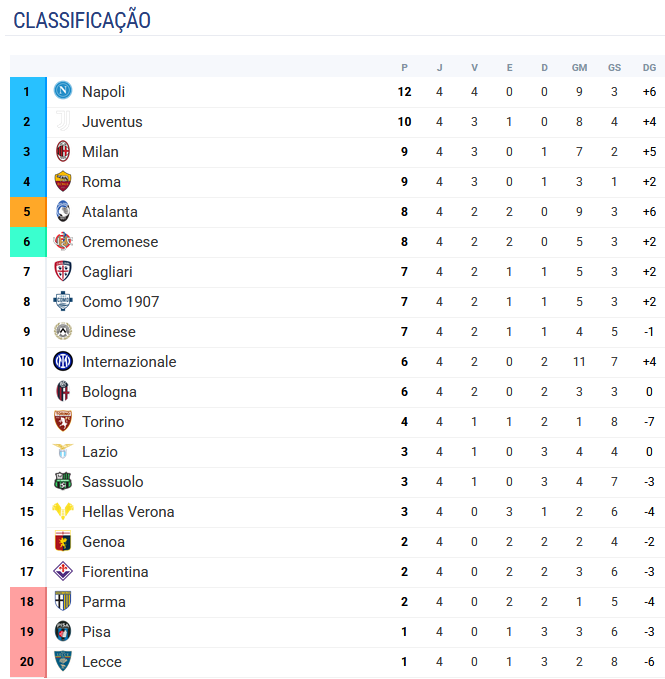This screenshot has width=665, height=679.
Task: Click the Lazio eagle crest
Action: pyautogui.click(x=63, y=451)
